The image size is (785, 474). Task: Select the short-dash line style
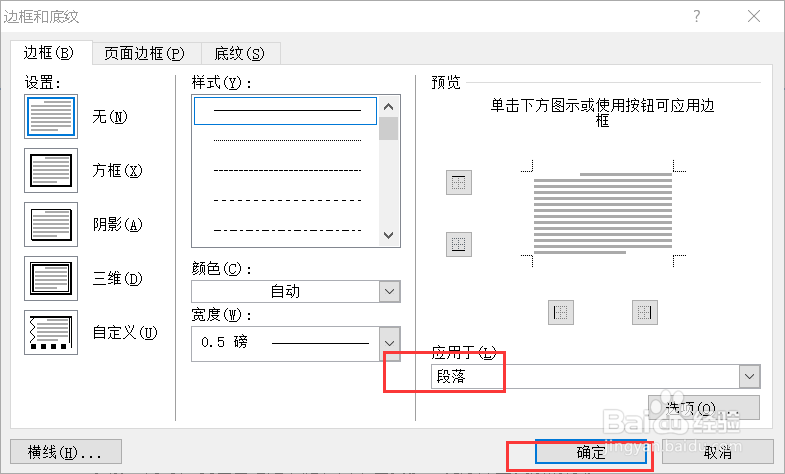coord(287,171)
